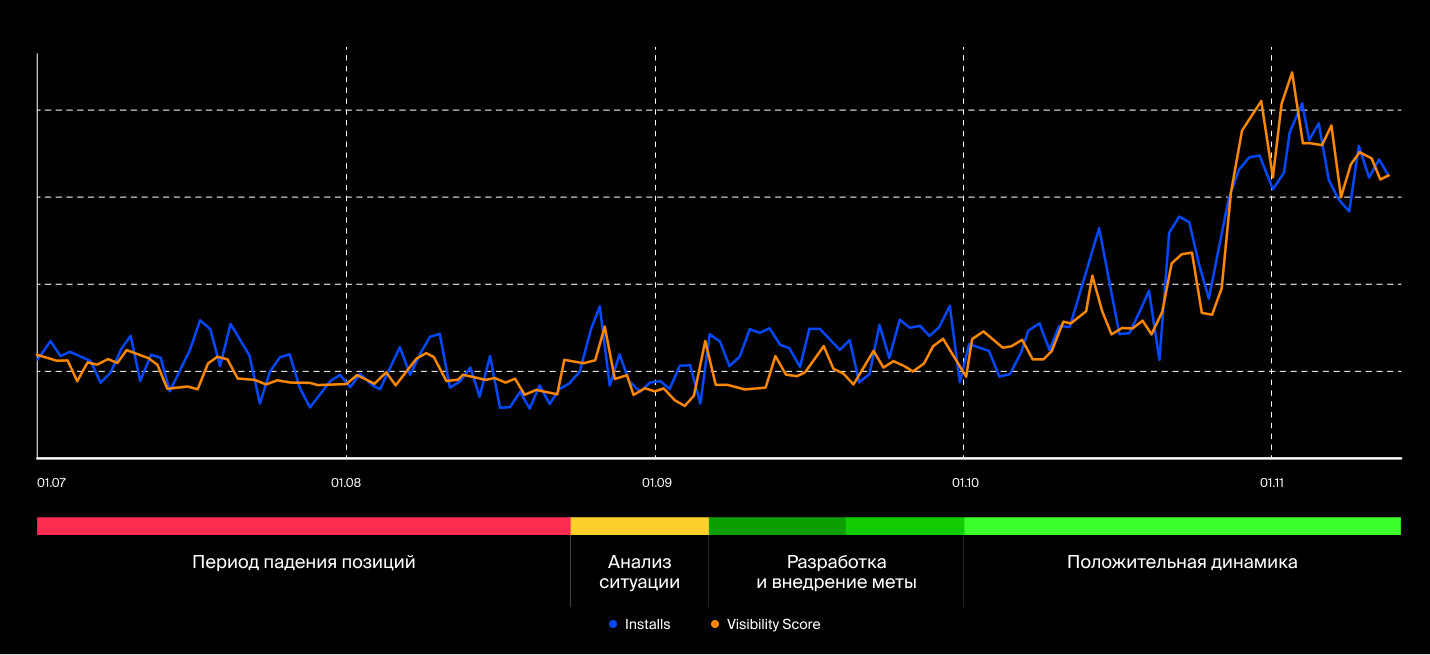Viewport: 1430px width, 655px height.
Task: Click the 01.07 date axis label
Action: (51, 483)
